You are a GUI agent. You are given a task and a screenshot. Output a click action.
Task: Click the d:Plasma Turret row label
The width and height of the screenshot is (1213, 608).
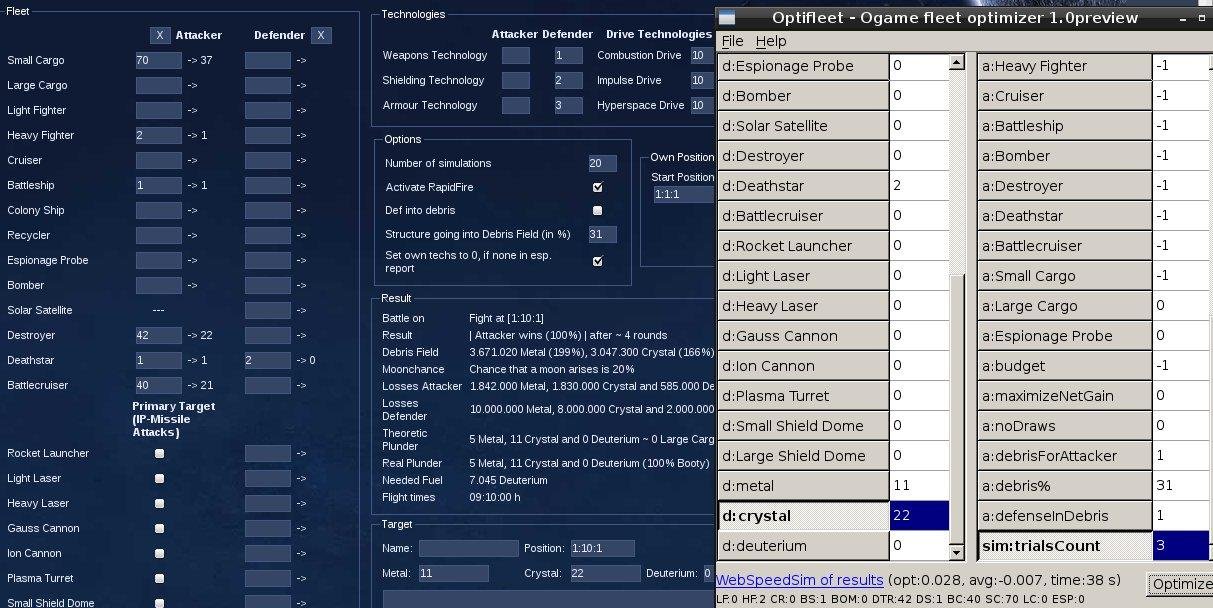pyautogui.click(x=803, y=396)
